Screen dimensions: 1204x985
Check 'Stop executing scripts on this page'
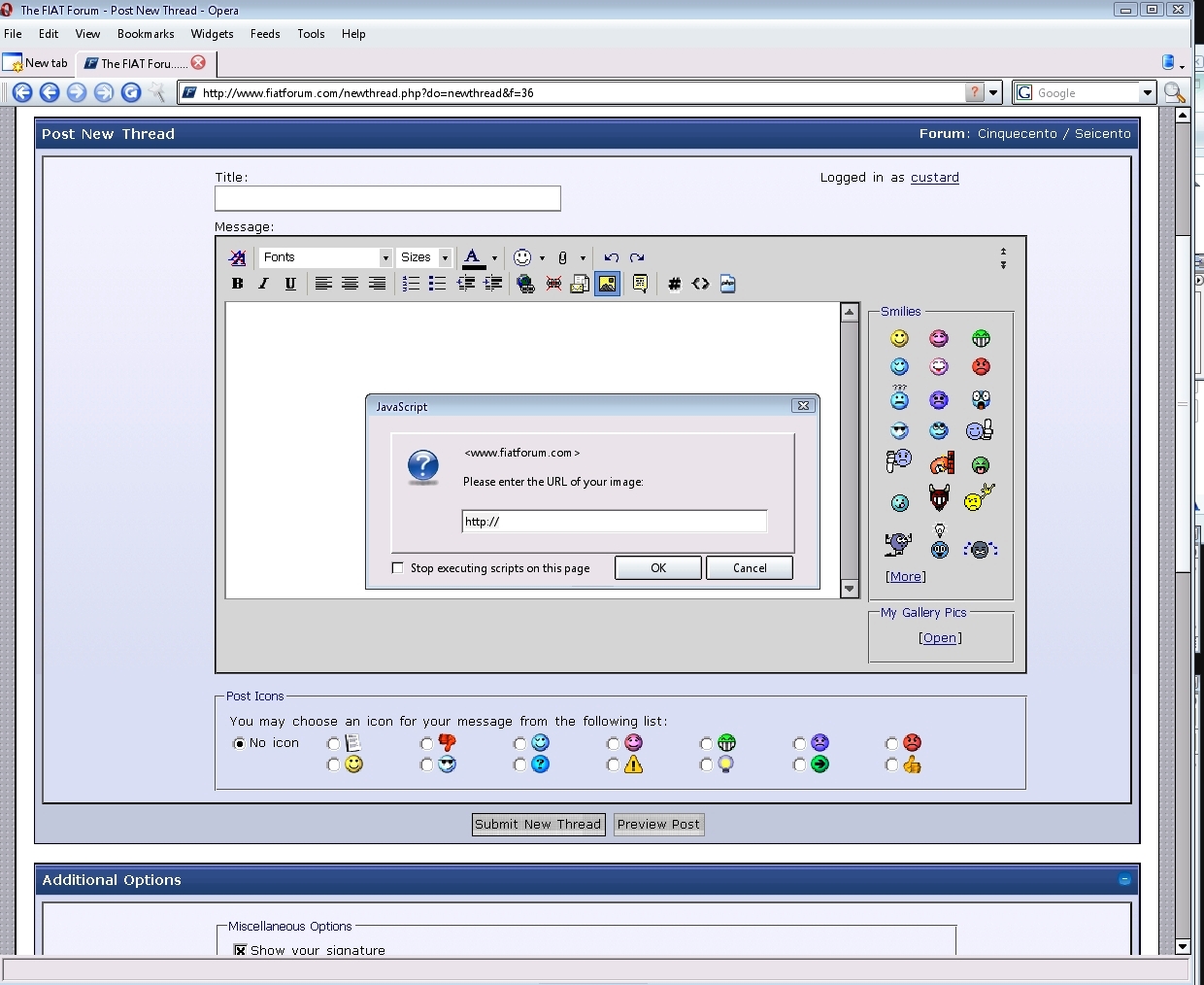click(397, 568)
